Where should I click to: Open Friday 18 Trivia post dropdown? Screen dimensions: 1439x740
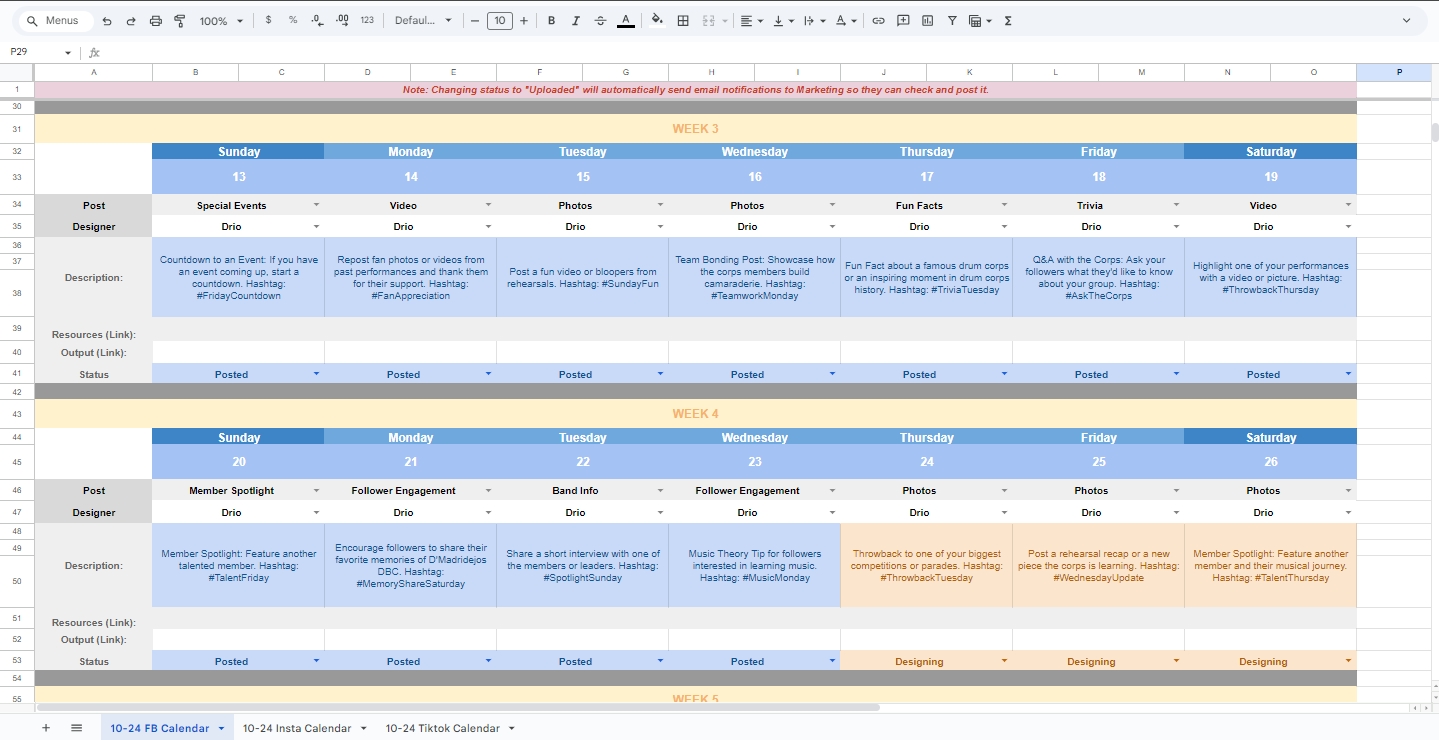pyautogui.click(x=1176, y=205)
